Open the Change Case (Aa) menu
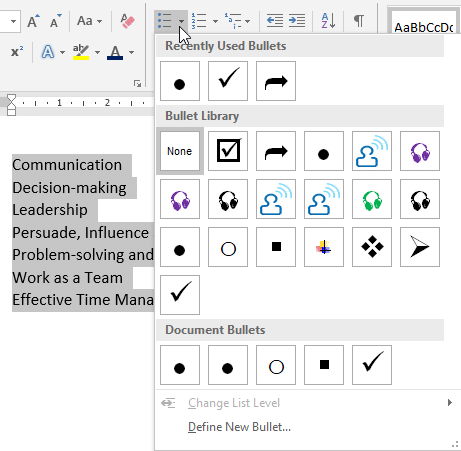The width and height of the screenshot is (461, 451). pos(89,21)
